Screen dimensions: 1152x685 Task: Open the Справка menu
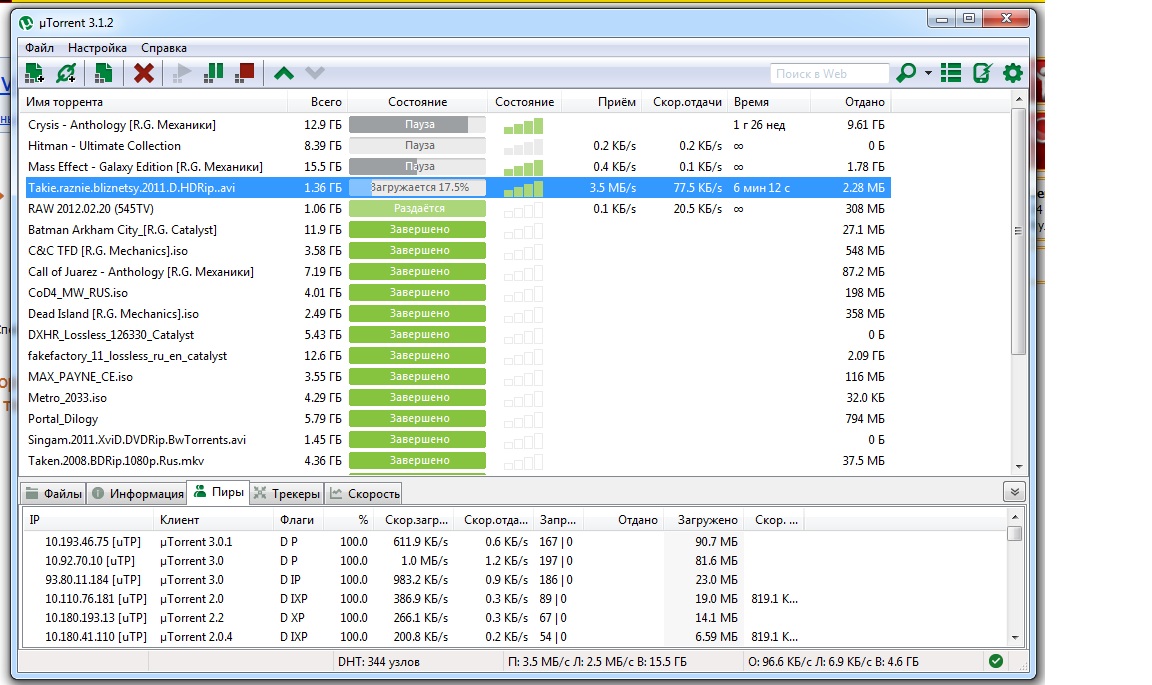point(164,48)
